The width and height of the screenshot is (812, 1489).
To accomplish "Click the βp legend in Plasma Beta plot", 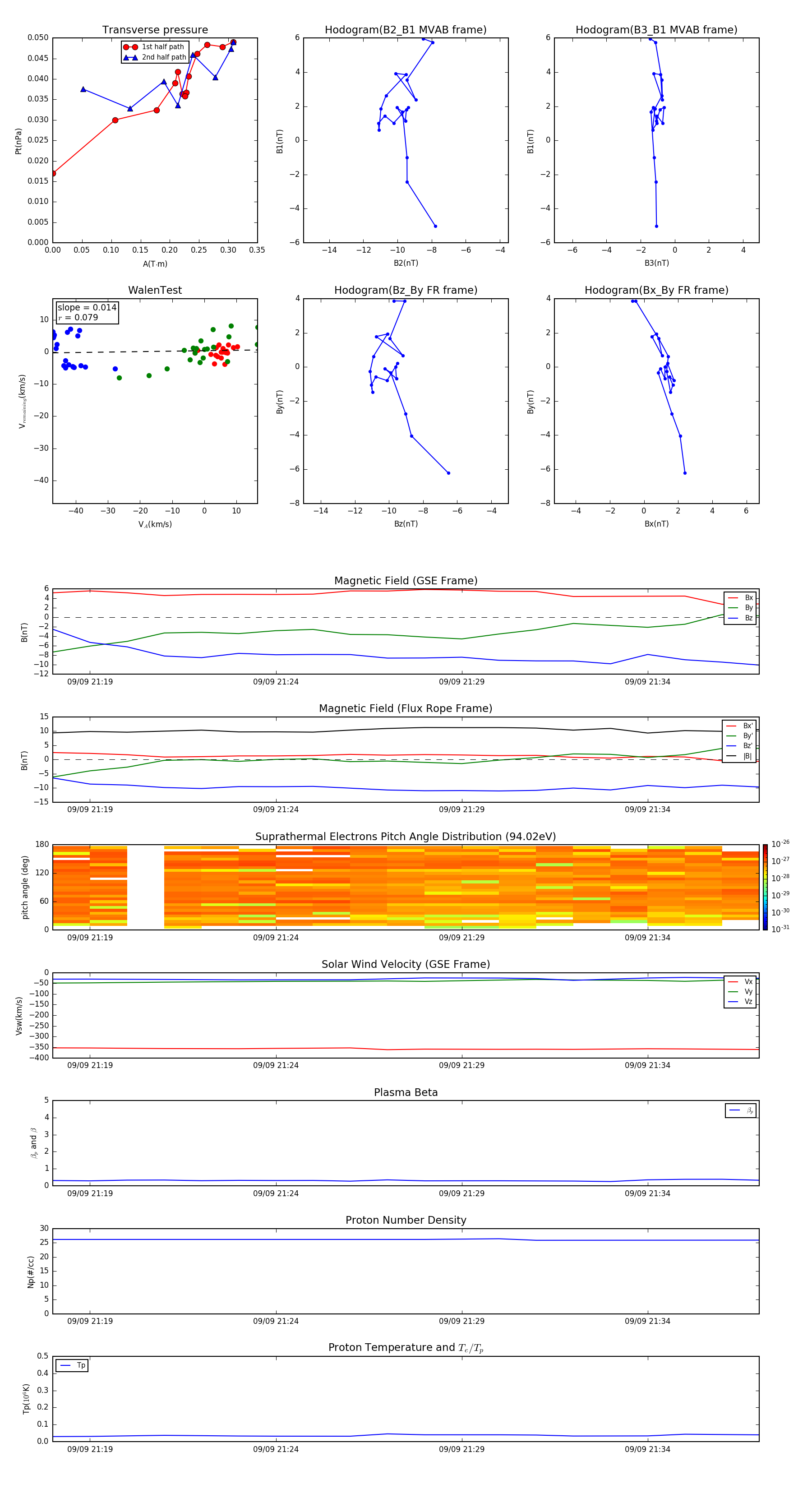I will 741,1110.
